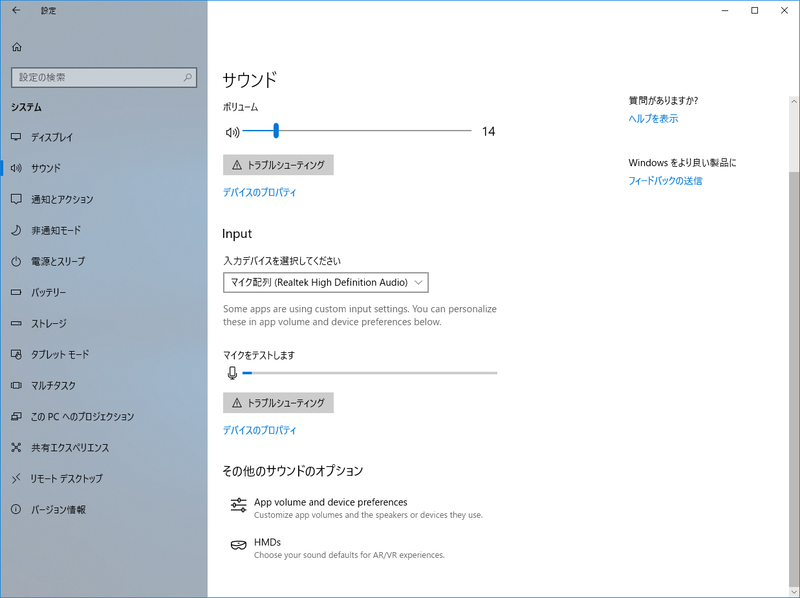Open output デバイスのプロパティ link under volume
The height and width of the screenshot is (598, 800).
pyautogui.click(x=259, y=192)
